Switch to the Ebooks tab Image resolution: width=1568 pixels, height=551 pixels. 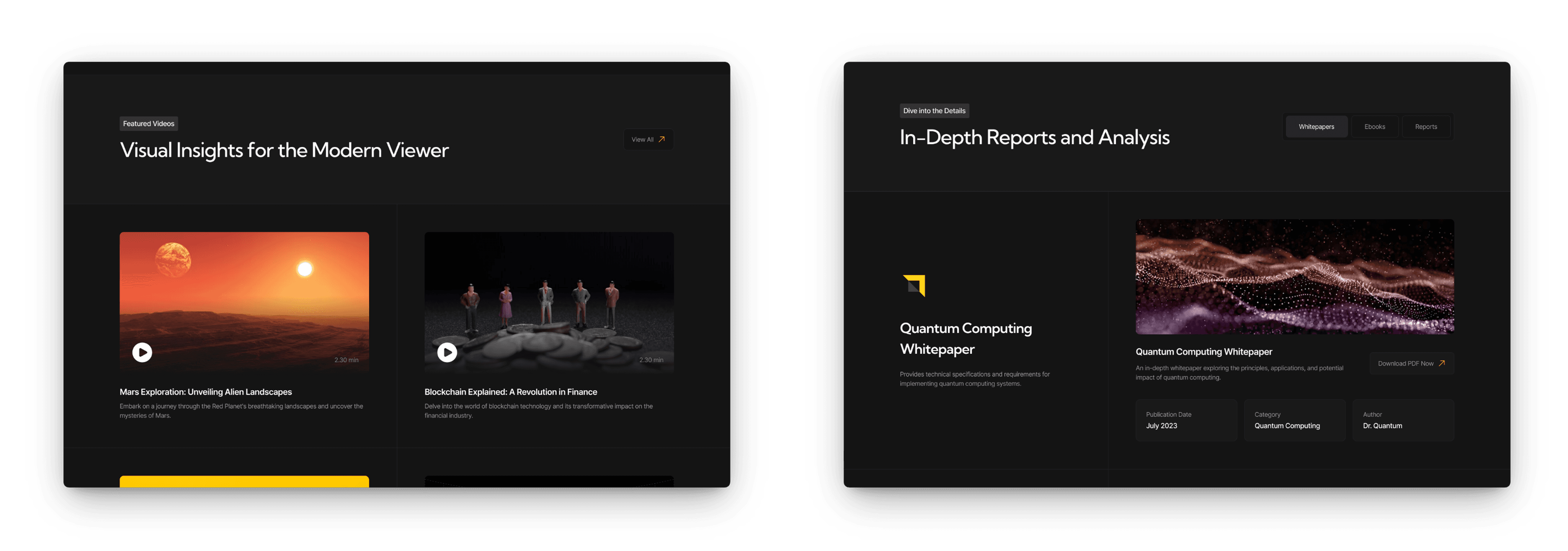[x=1374, y=127]
